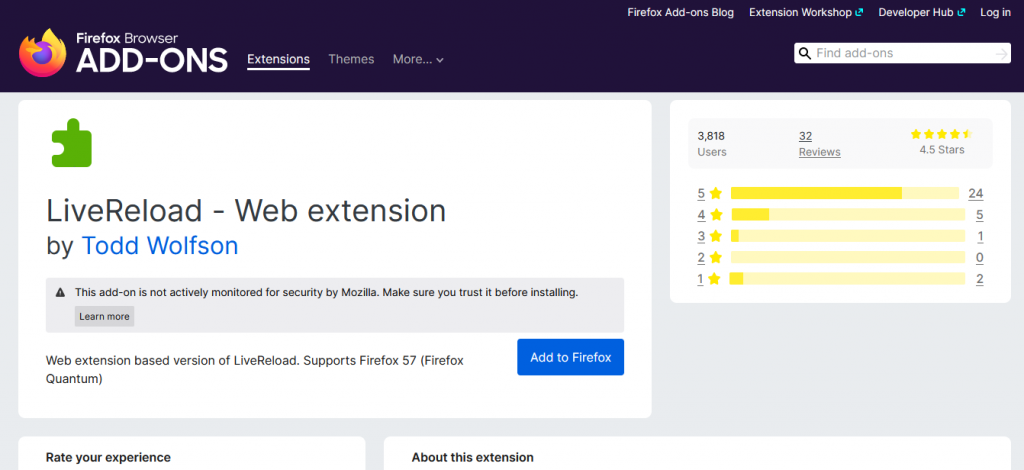The image size is (1024, 470).
Task: Open Todd Wolfson's author page
Action: (160, 245)
